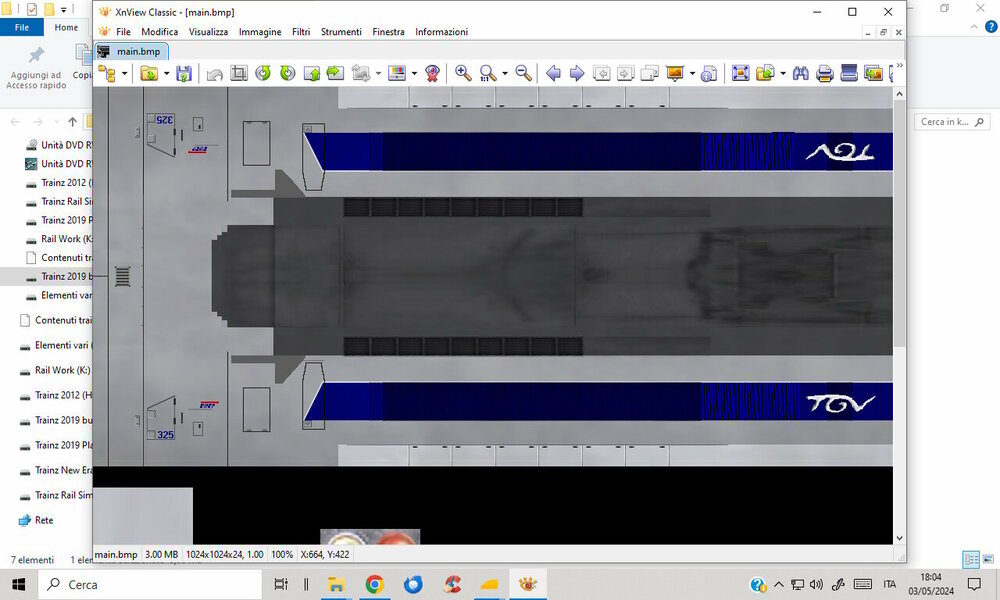Click the Home ribbon tab in Explorer
1000x600 pixels.
66,27
